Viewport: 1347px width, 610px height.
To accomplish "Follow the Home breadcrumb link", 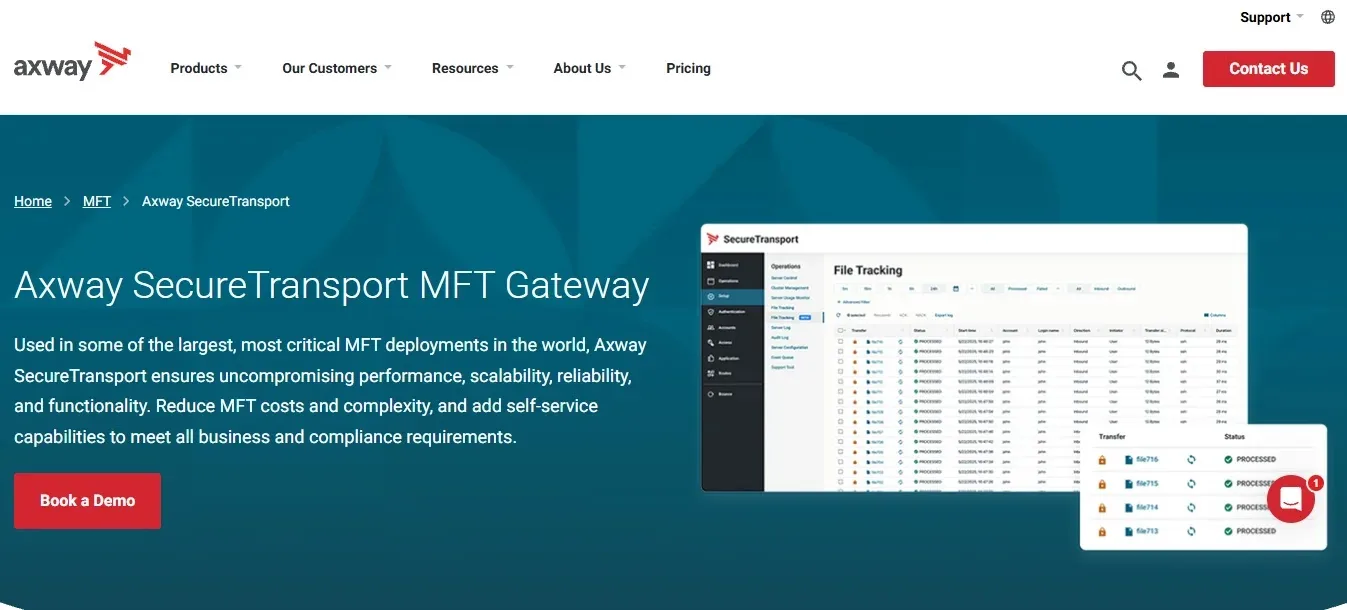I will tap(33, 201).
